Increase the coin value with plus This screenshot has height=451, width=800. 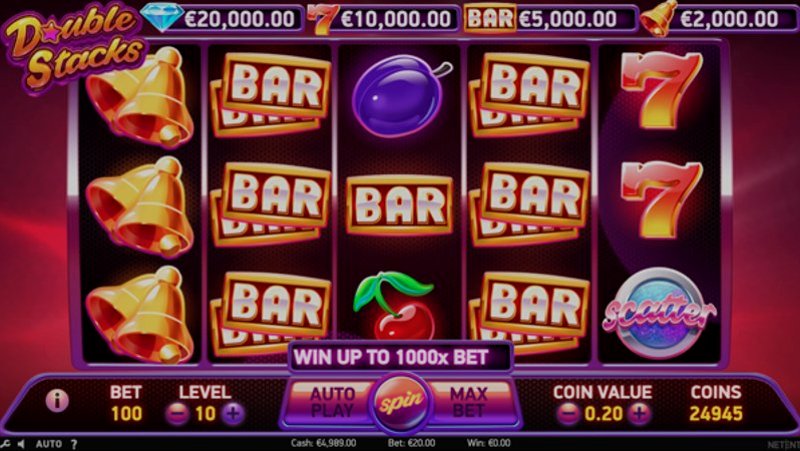coord(639,414)
